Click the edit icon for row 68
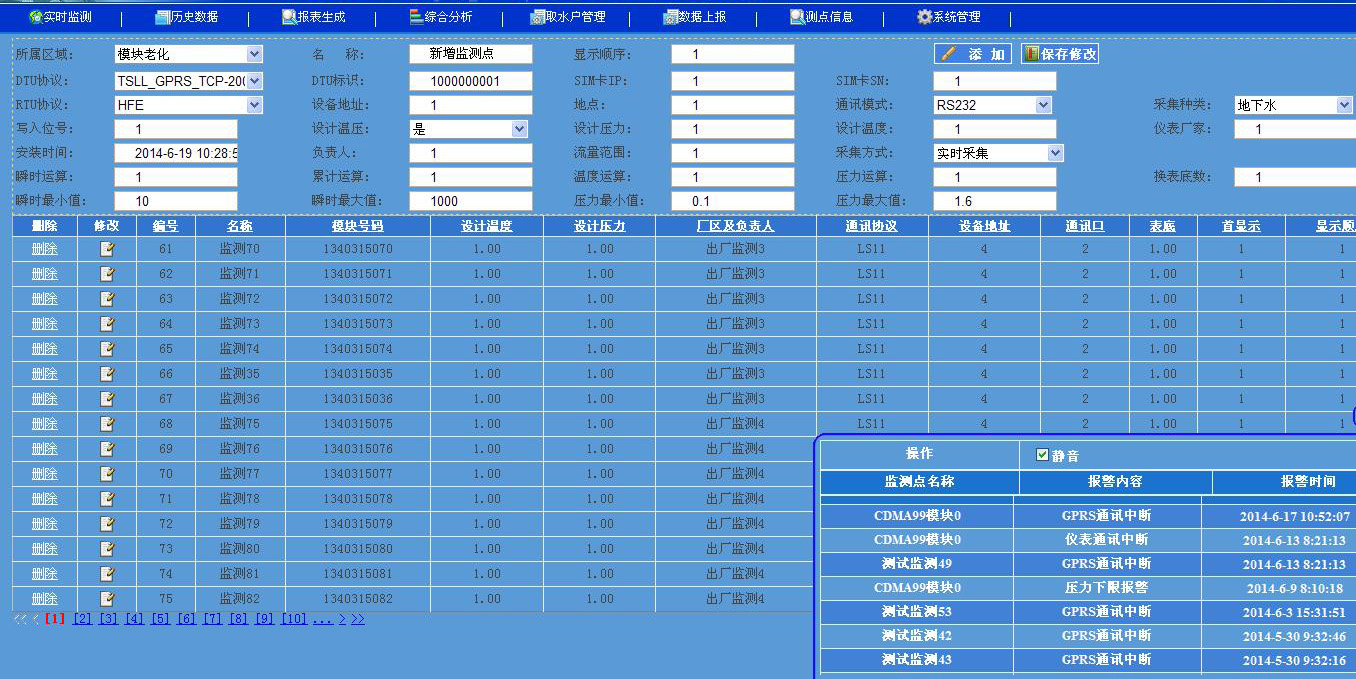This screenshot has width=1356, height=679. coord(106,424)
